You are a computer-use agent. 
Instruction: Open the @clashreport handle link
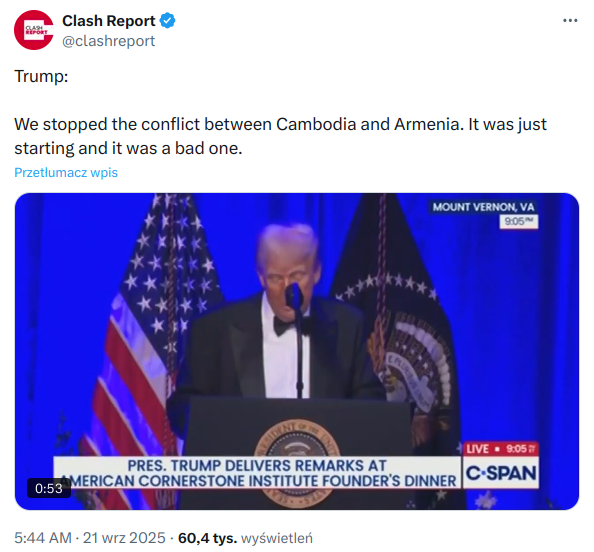point(108,41)
